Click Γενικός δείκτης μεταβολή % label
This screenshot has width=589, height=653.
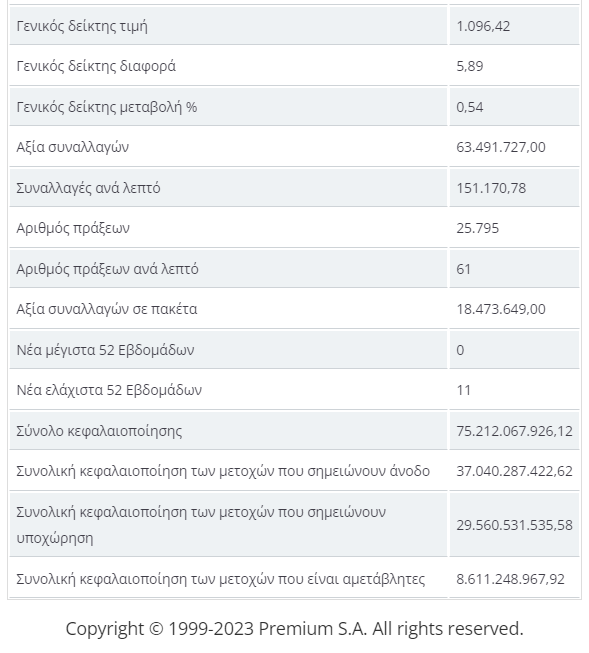(x=107, y=107)
